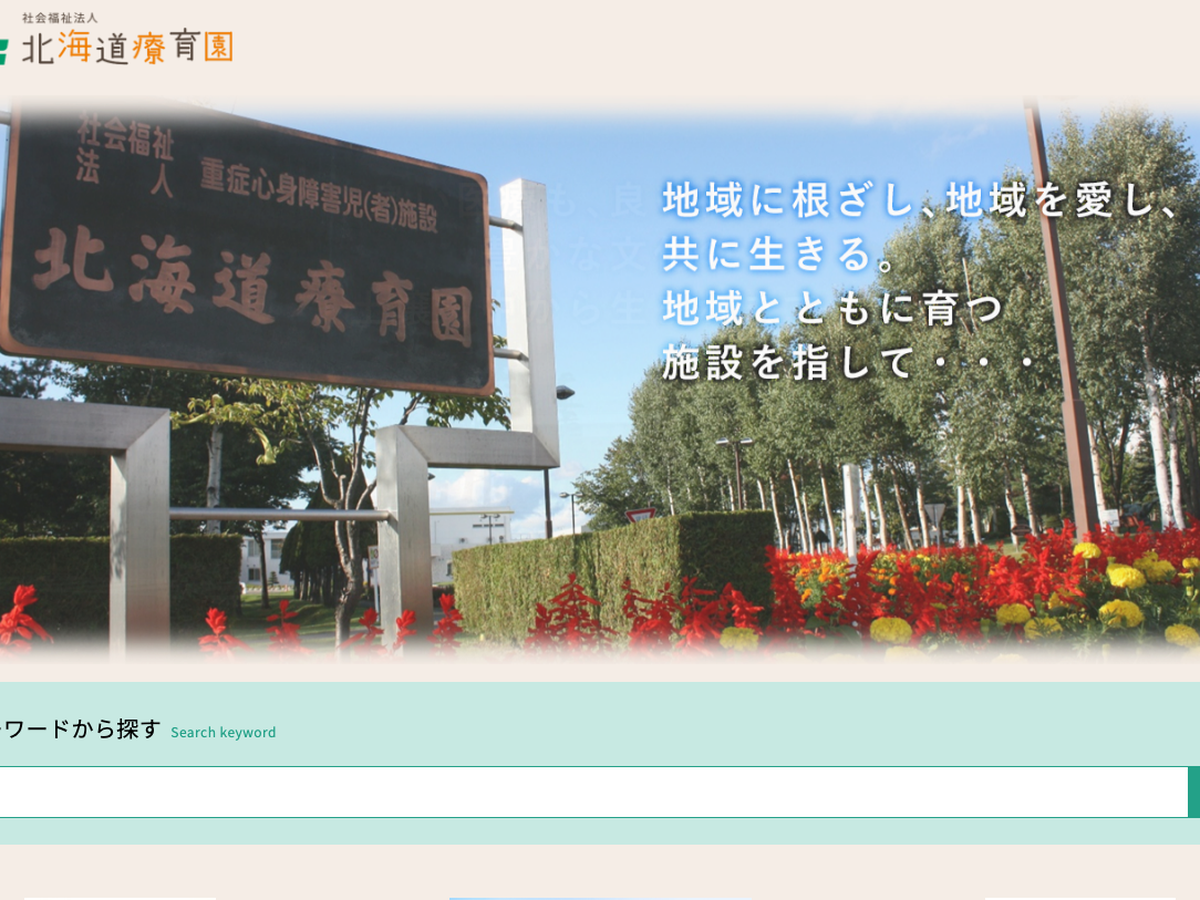Click the green 'Search keyword' label
1200x900 pixels.
pos(223,732)
